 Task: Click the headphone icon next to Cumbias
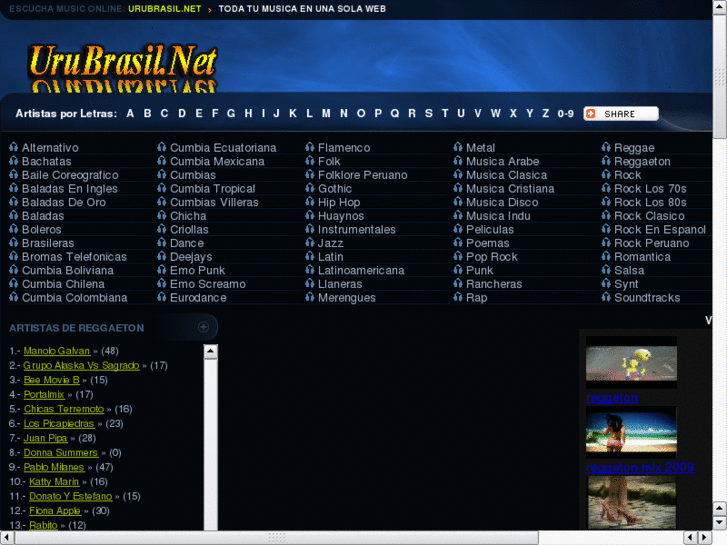click(x=161, y=174)
